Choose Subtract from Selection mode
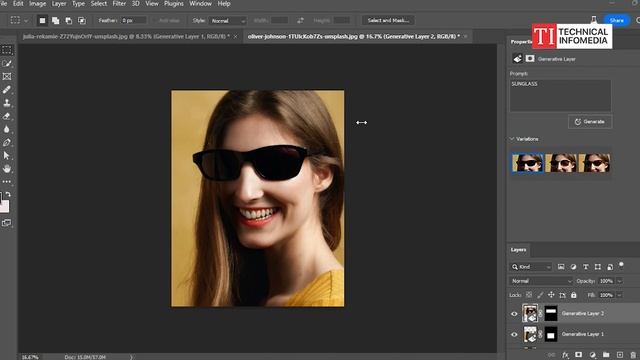Viewport: 640px width, 360px height. click(69, 20)
